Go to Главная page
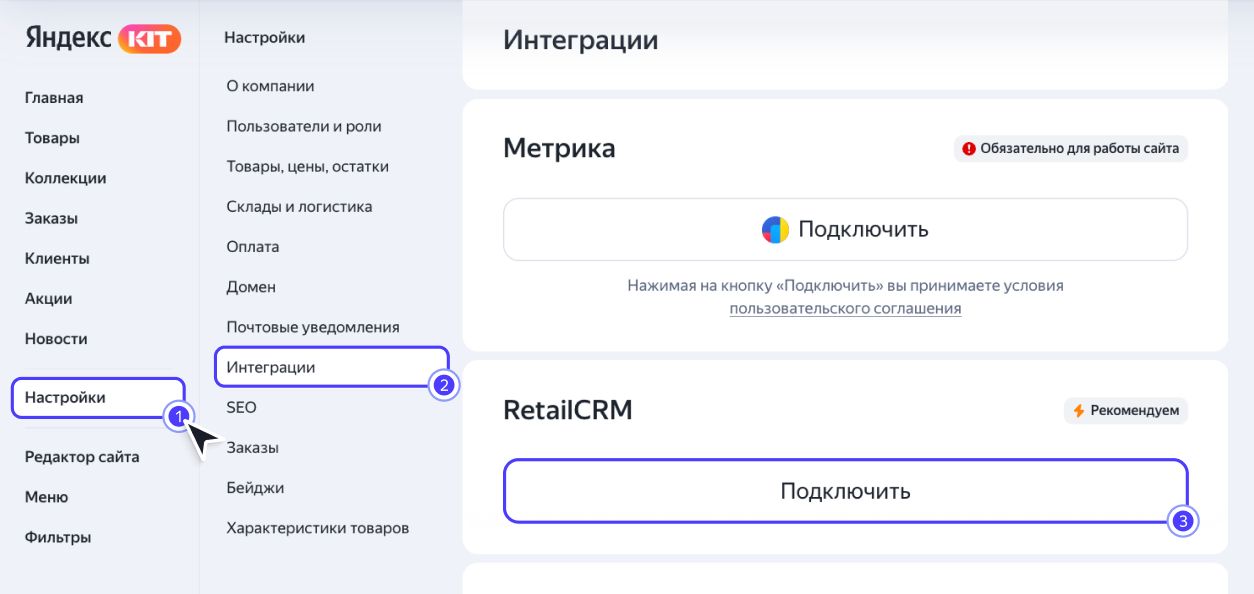1254x594 pixels. click(x=54, y=98)
